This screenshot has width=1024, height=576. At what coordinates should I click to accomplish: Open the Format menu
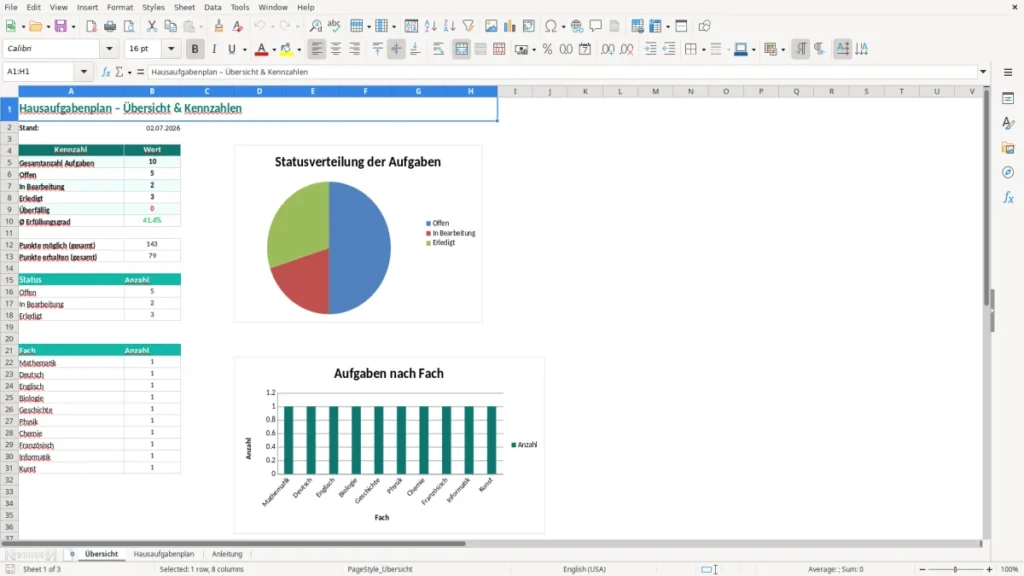click(120, 7)
